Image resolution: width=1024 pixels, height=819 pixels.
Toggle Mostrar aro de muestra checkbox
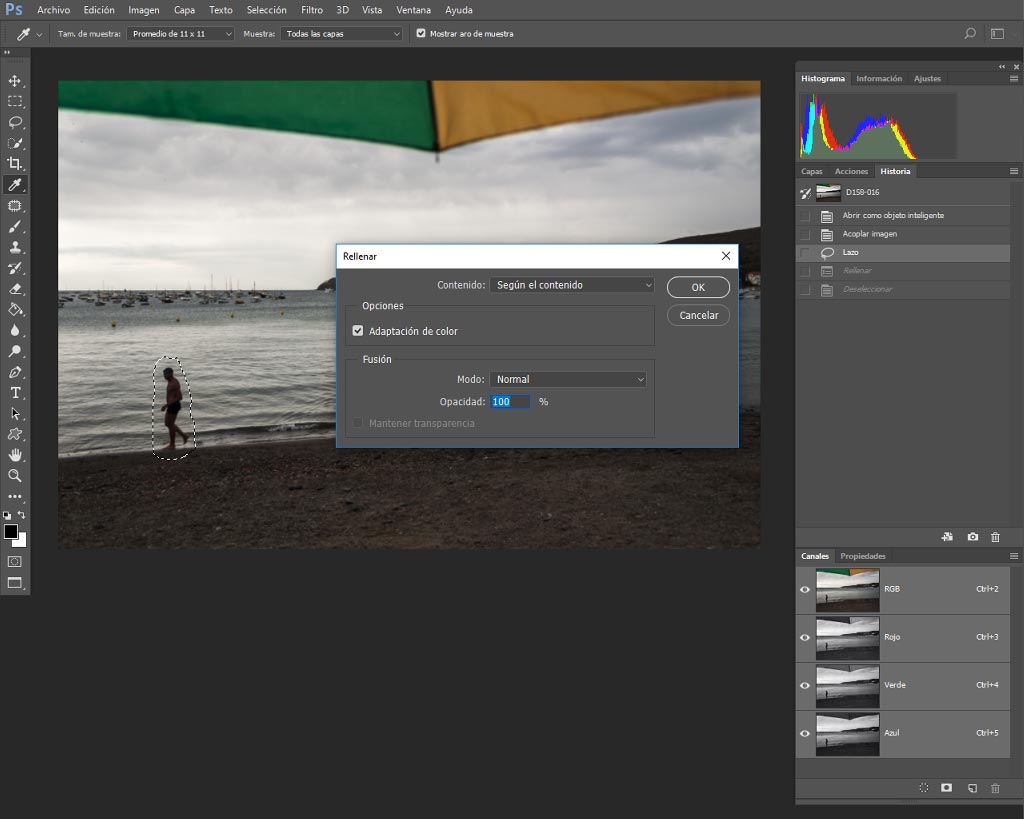pyautogui.click(x=421, y=33)
